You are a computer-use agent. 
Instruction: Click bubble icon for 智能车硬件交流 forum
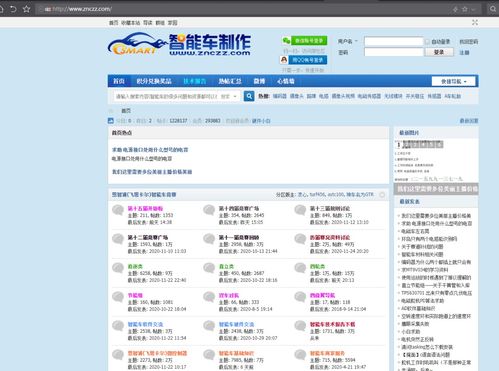pos(209,326)
